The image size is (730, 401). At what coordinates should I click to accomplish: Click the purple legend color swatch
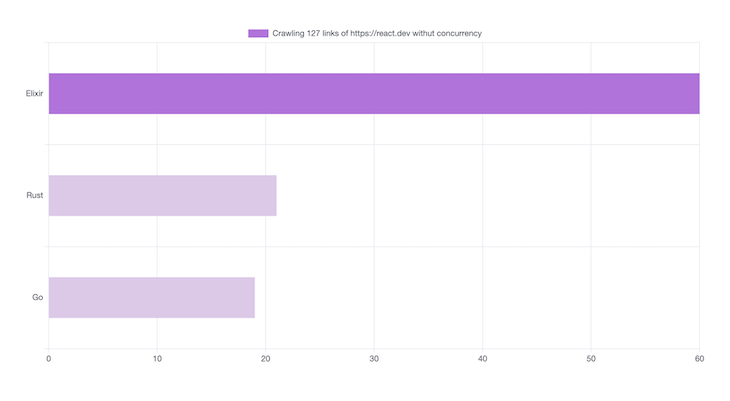258,33
